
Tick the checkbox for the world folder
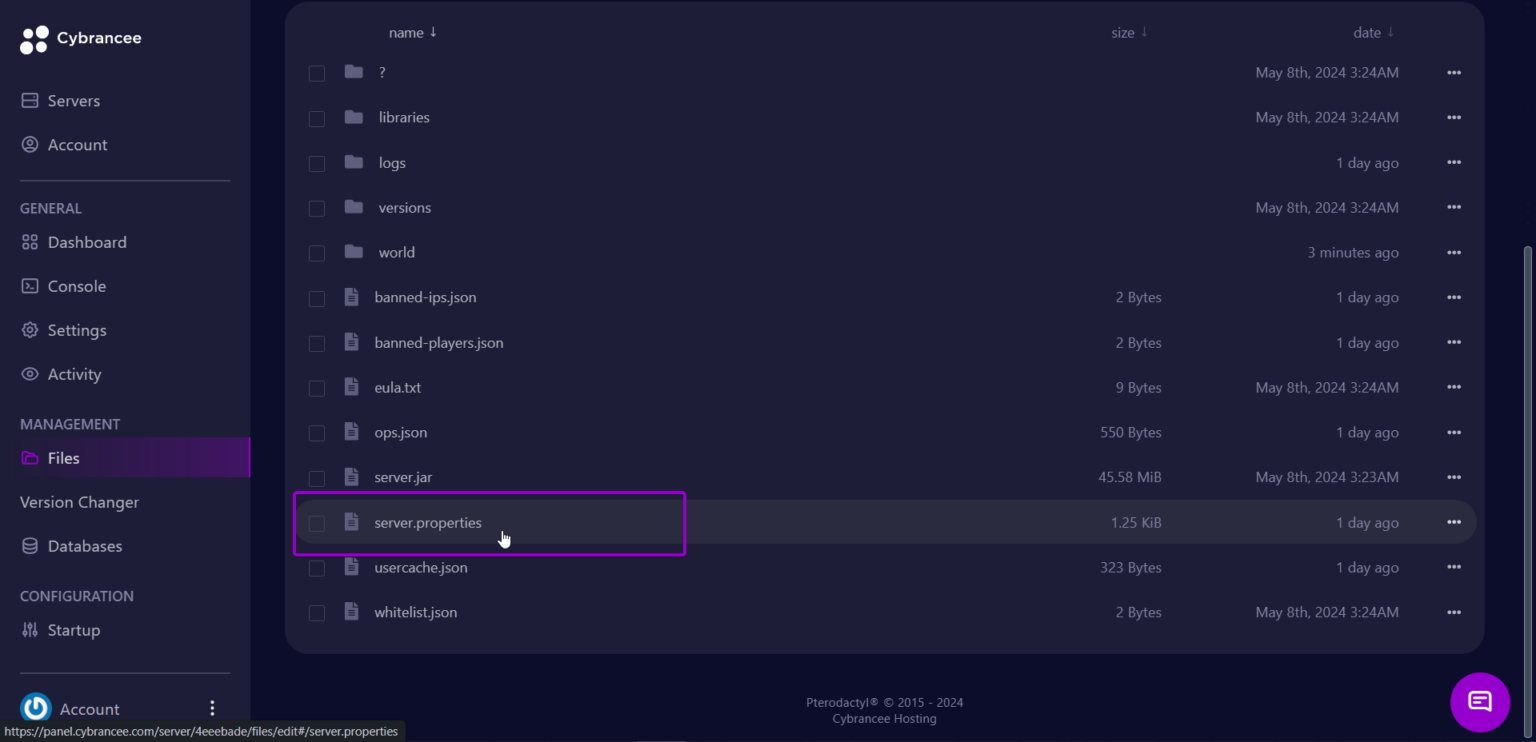(x=317, y=253)
